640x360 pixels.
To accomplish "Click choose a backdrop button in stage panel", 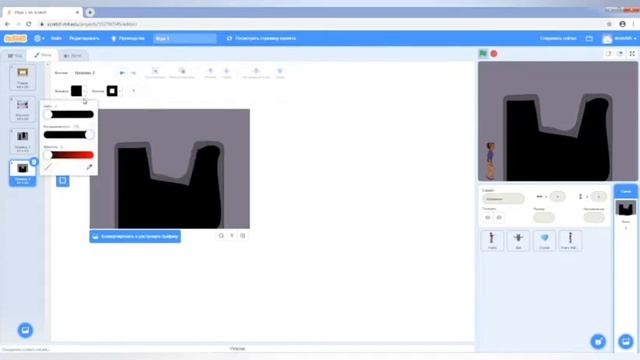I will point(626,341).
